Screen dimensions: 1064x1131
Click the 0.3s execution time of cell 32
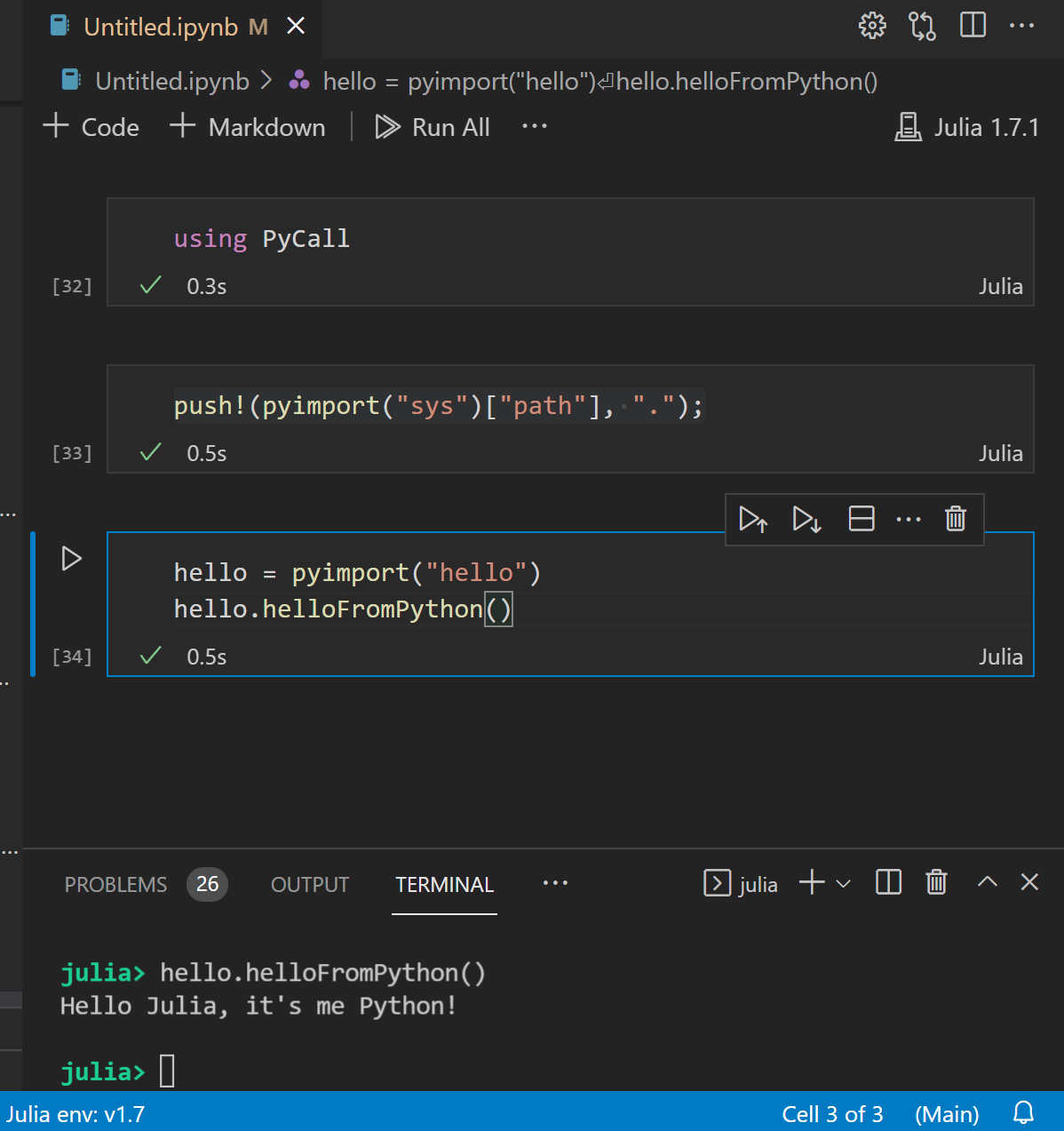[206, 286]
